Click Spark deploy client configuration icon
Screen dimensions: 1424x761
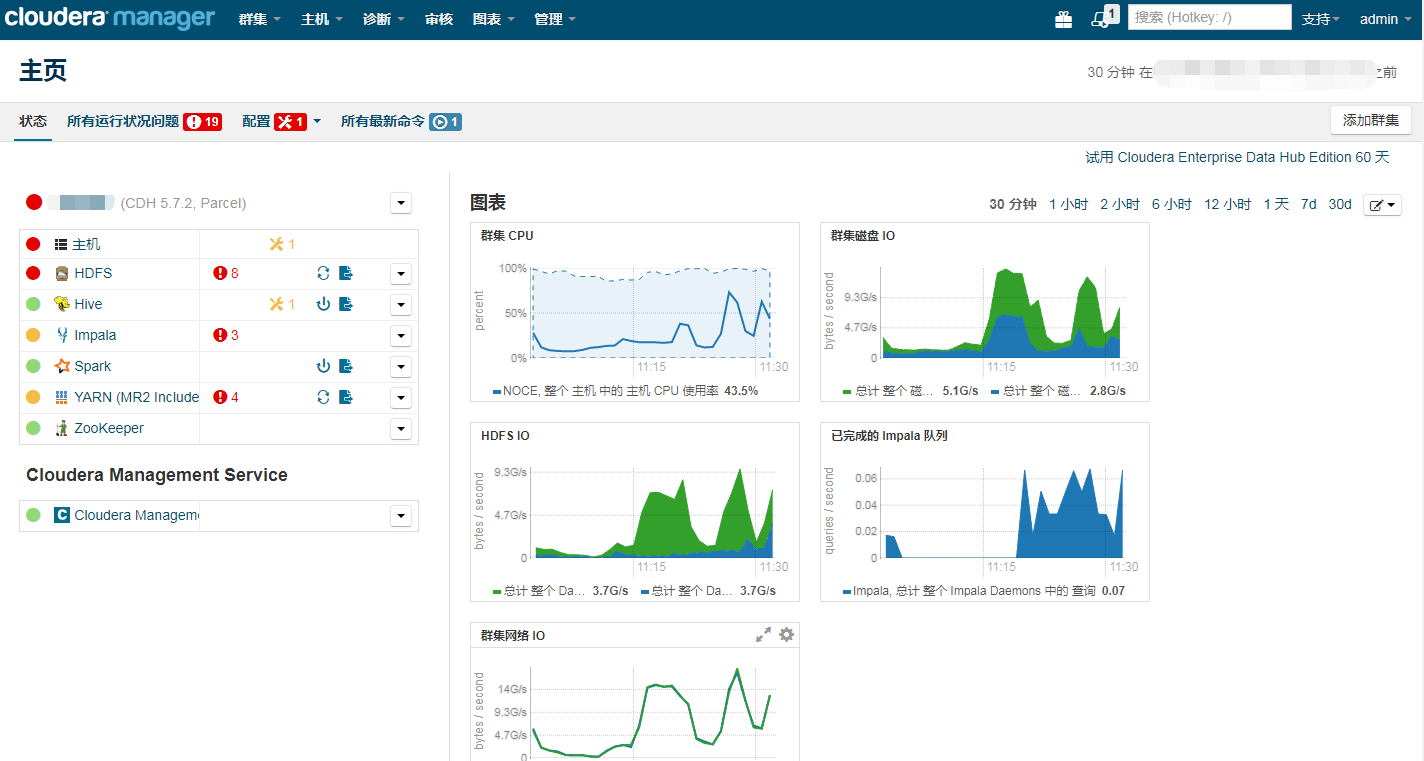point(346,366)
